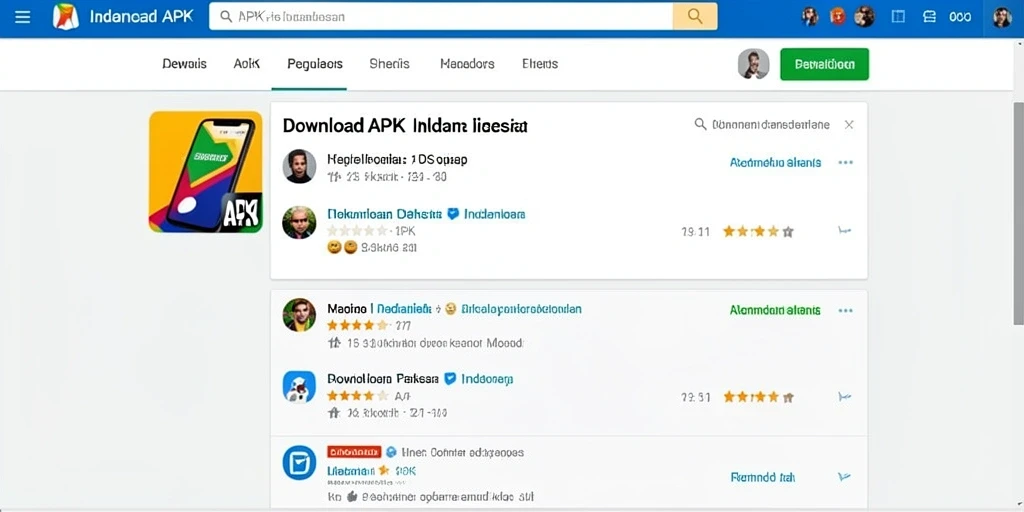Click the Indanoad APK logo icon
Screen dimensions: 1024x512
(65, 16)
